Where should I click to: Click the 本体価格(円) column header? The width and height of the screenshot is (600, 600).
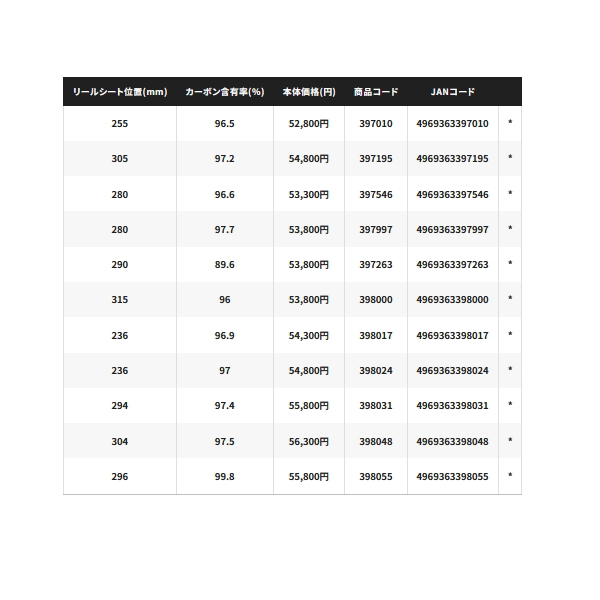coord(309,92)
